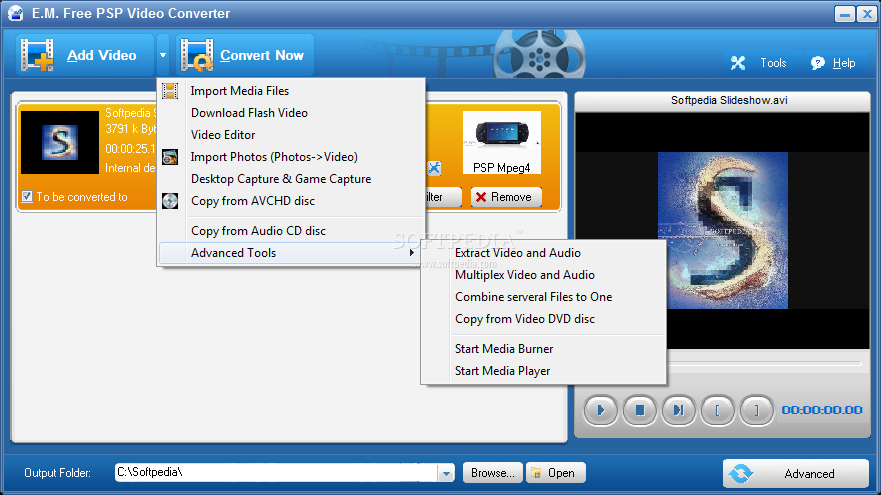Close the PSP Video Converter window

(866, 13)
